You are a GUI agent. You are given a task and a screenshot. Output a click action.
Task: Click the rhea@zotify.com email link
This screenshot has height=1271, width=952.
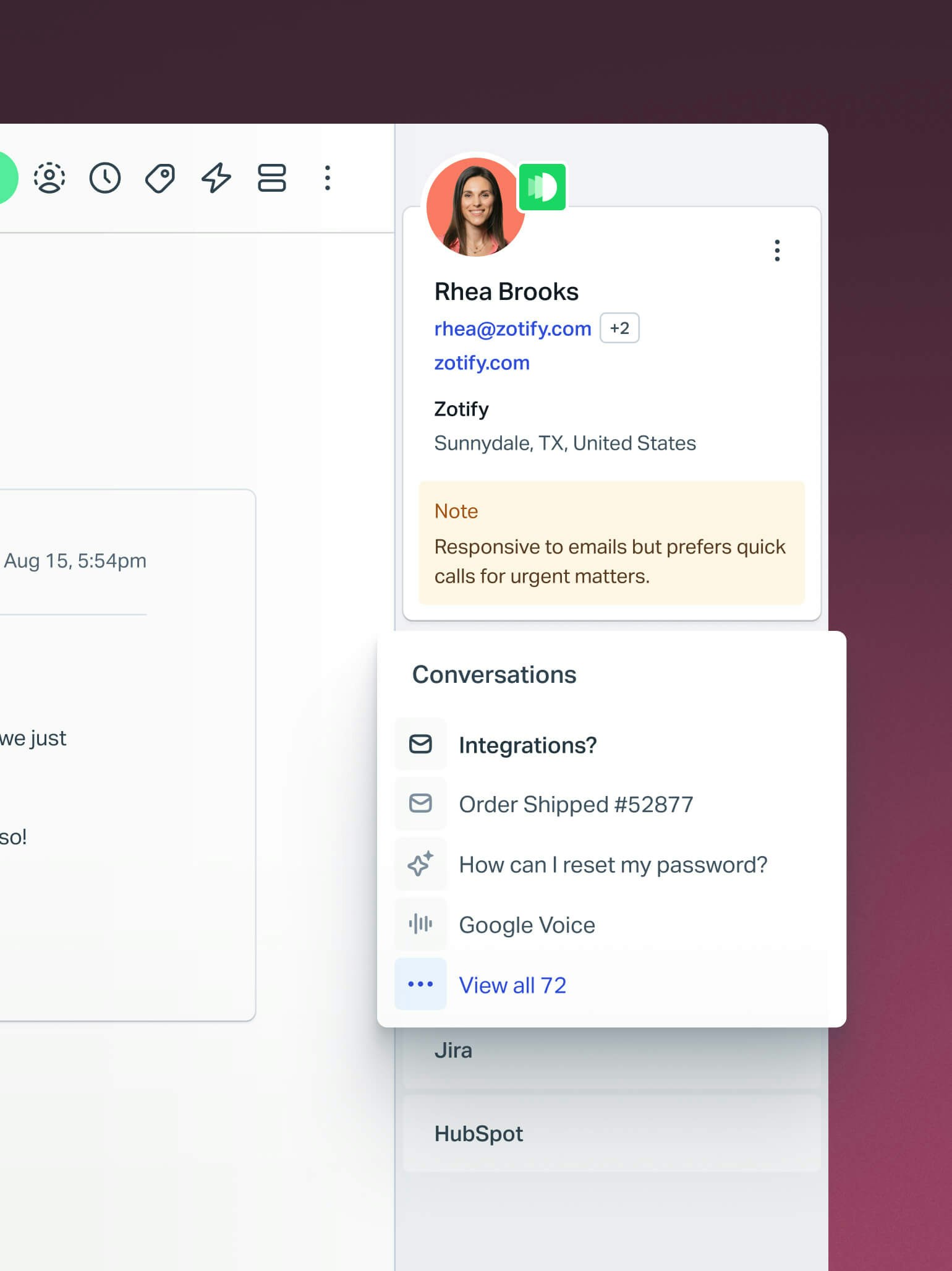512,328
